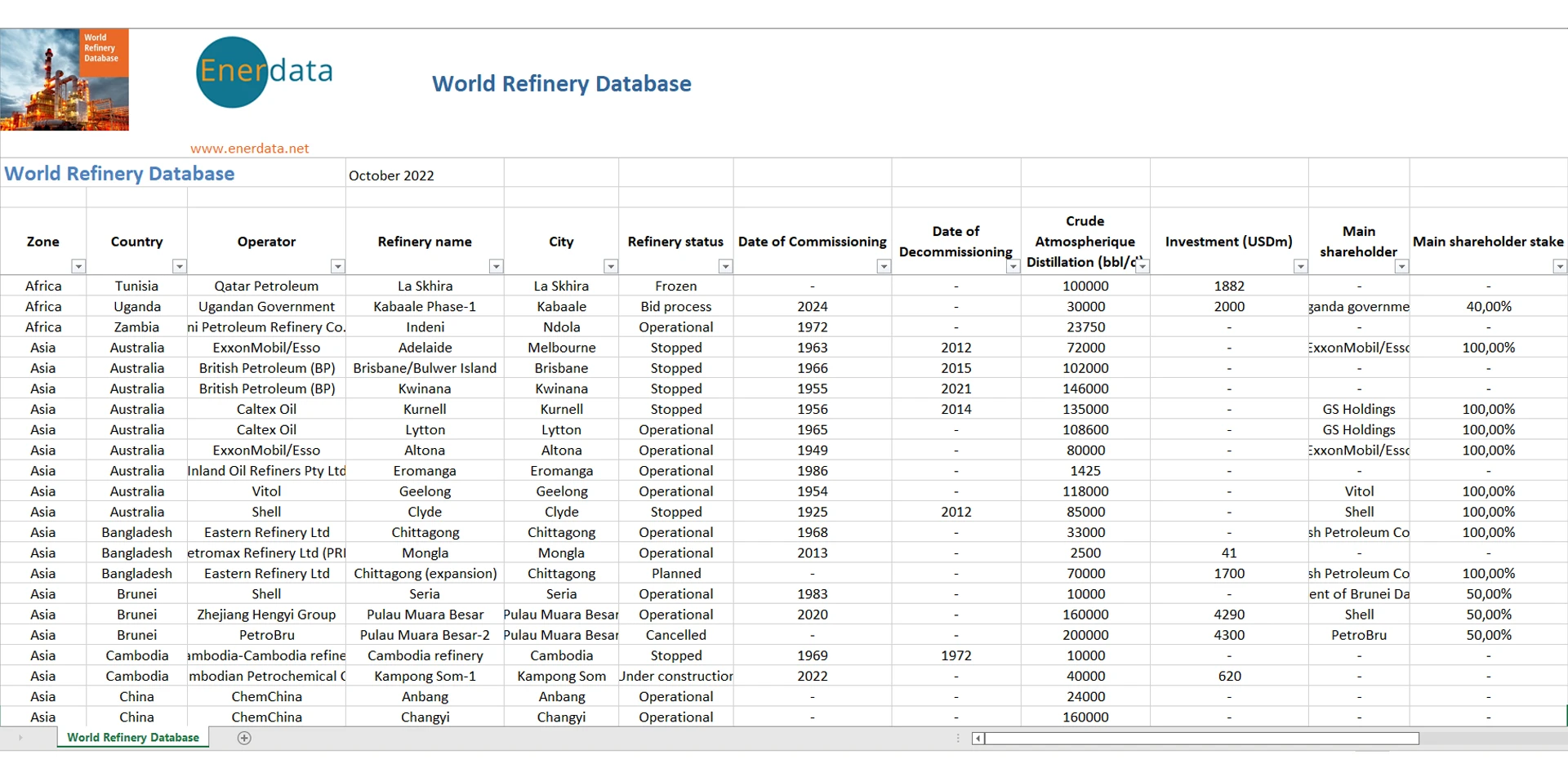Select the Anbang refinery name cell
The image size is (1568, 777).
[425, 697]
